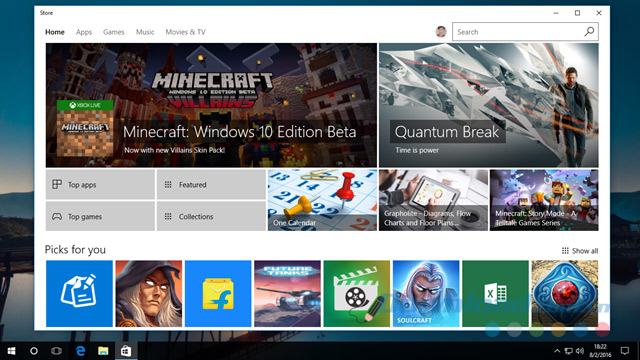Screen dimensions: 640x360
Task: Click the user account avatar
Action: pos(441,31)
